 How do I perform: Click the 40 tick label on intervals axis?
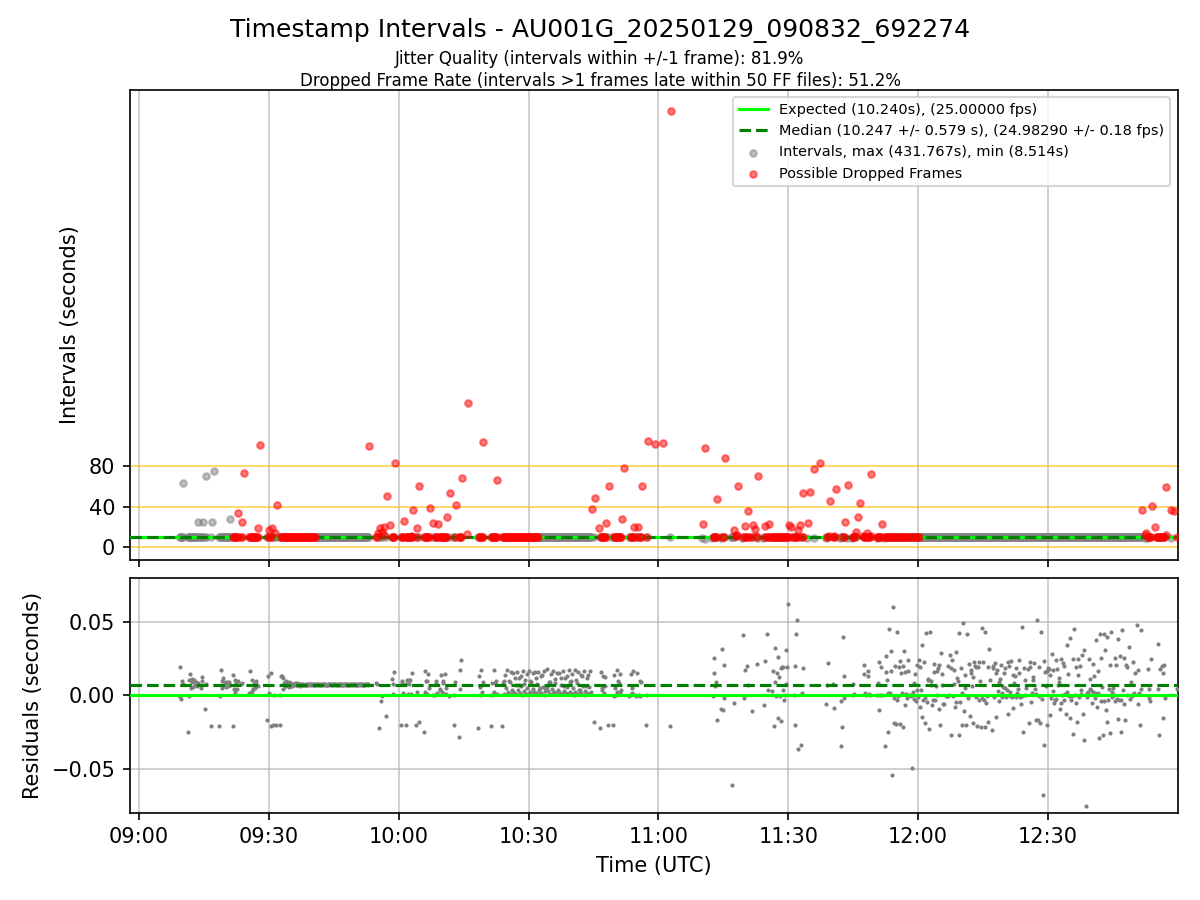coord(104,507)
